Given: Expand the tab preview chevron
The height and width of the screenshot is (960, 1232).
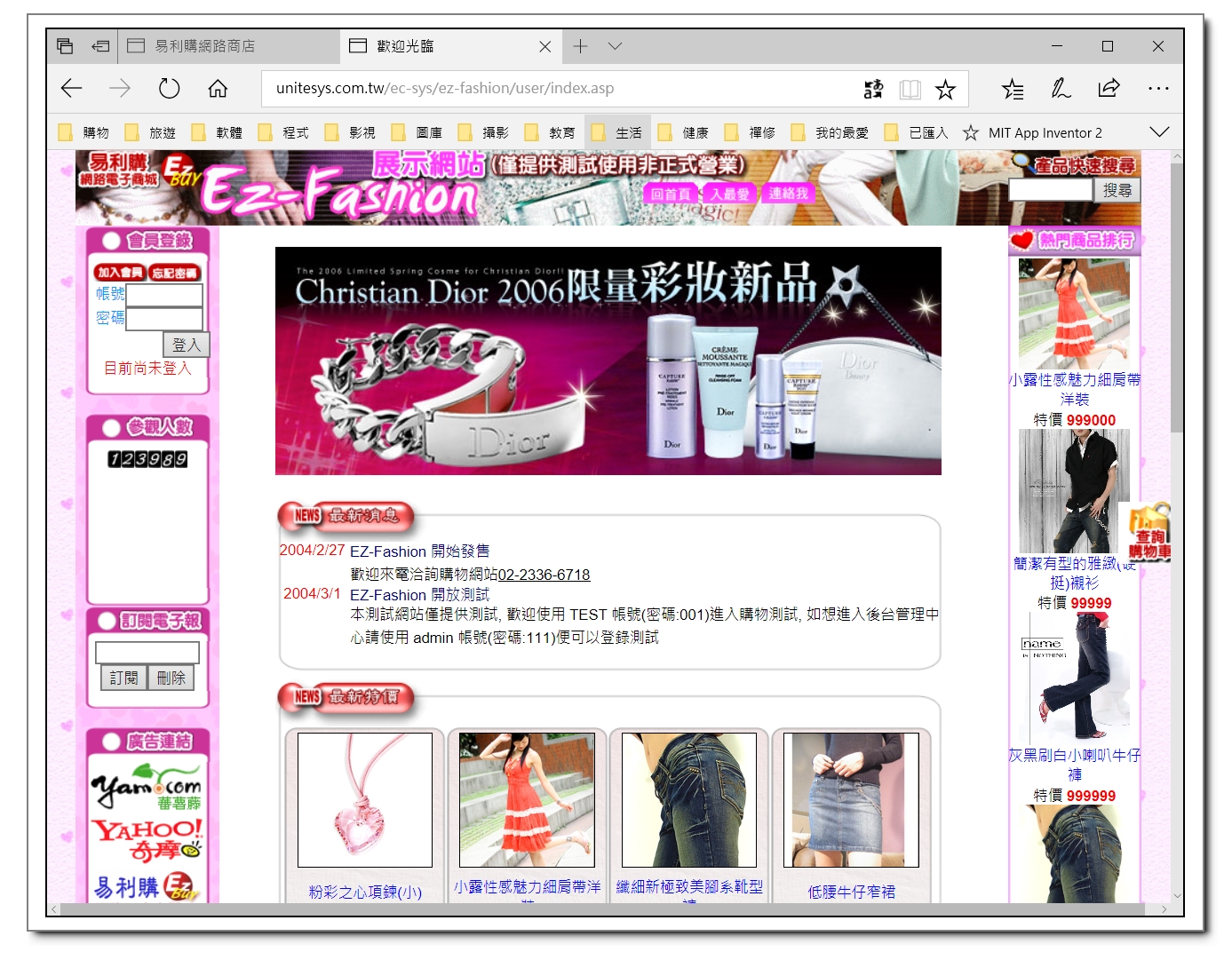Looking at the screenshot, I should (615, 46).
